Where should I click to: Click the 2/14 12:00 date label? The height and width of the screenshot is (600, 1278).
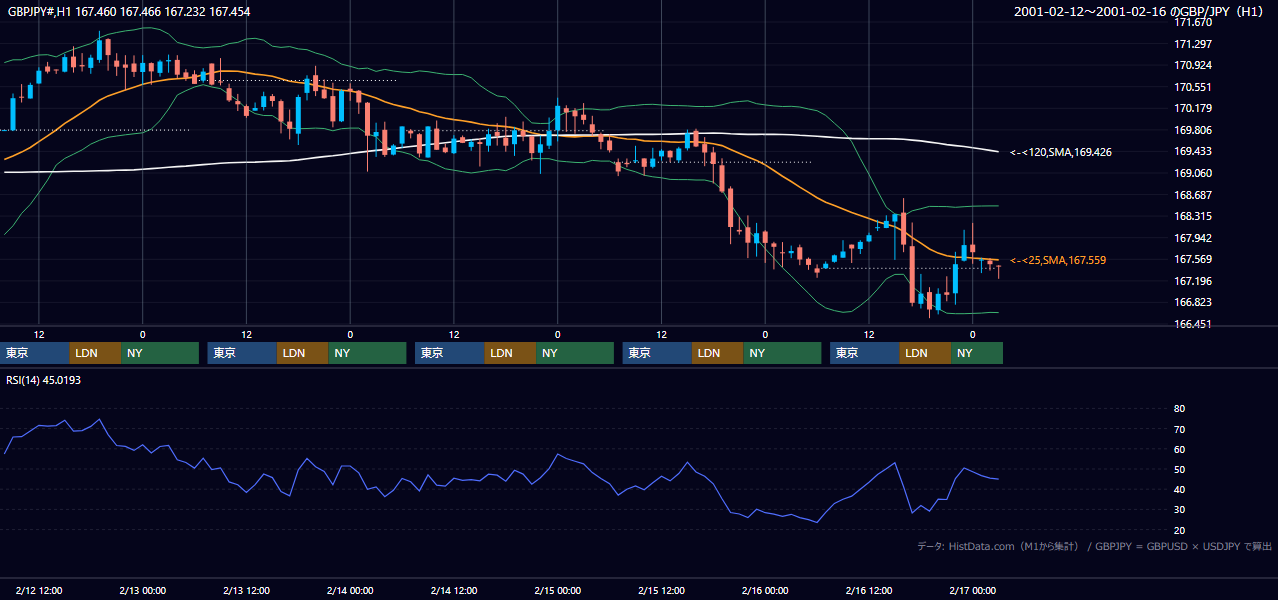click(454, 590)
